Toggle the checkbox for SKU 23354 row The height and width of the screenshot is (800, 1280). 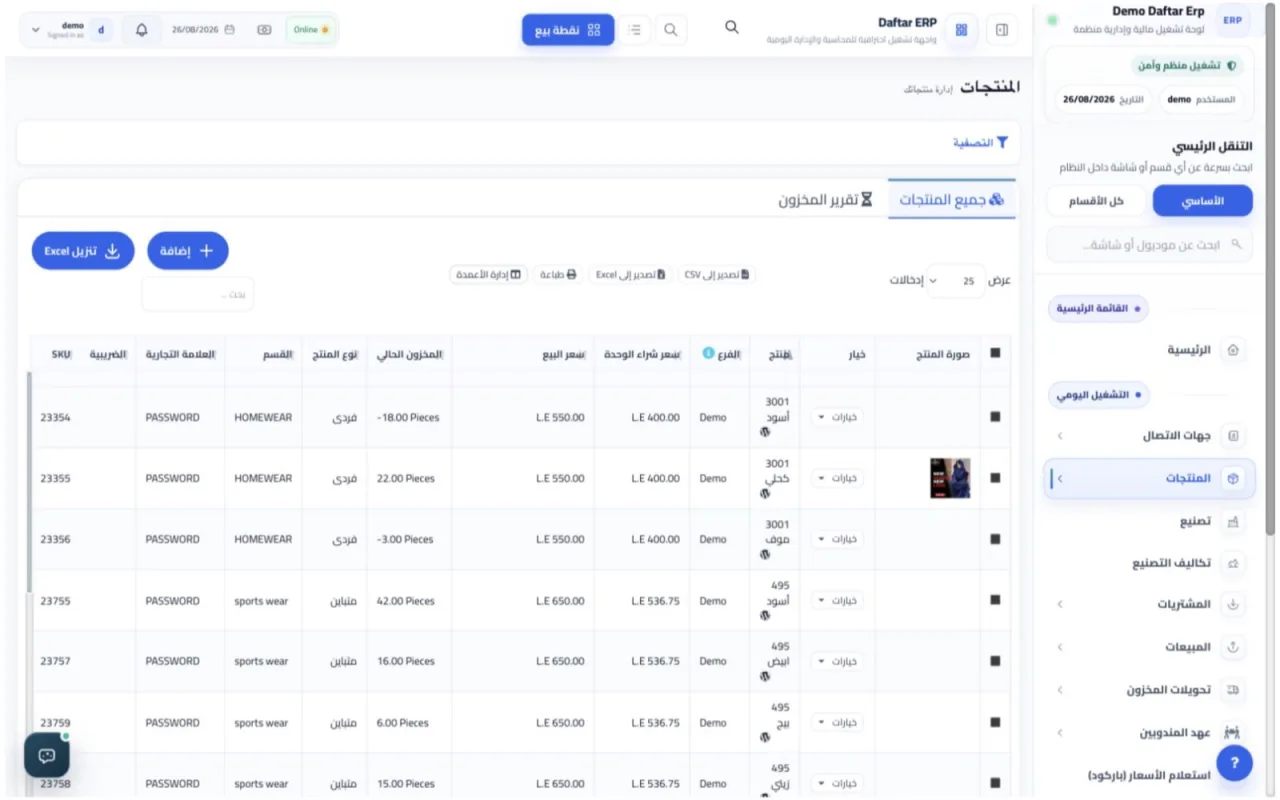coord(995,417)
